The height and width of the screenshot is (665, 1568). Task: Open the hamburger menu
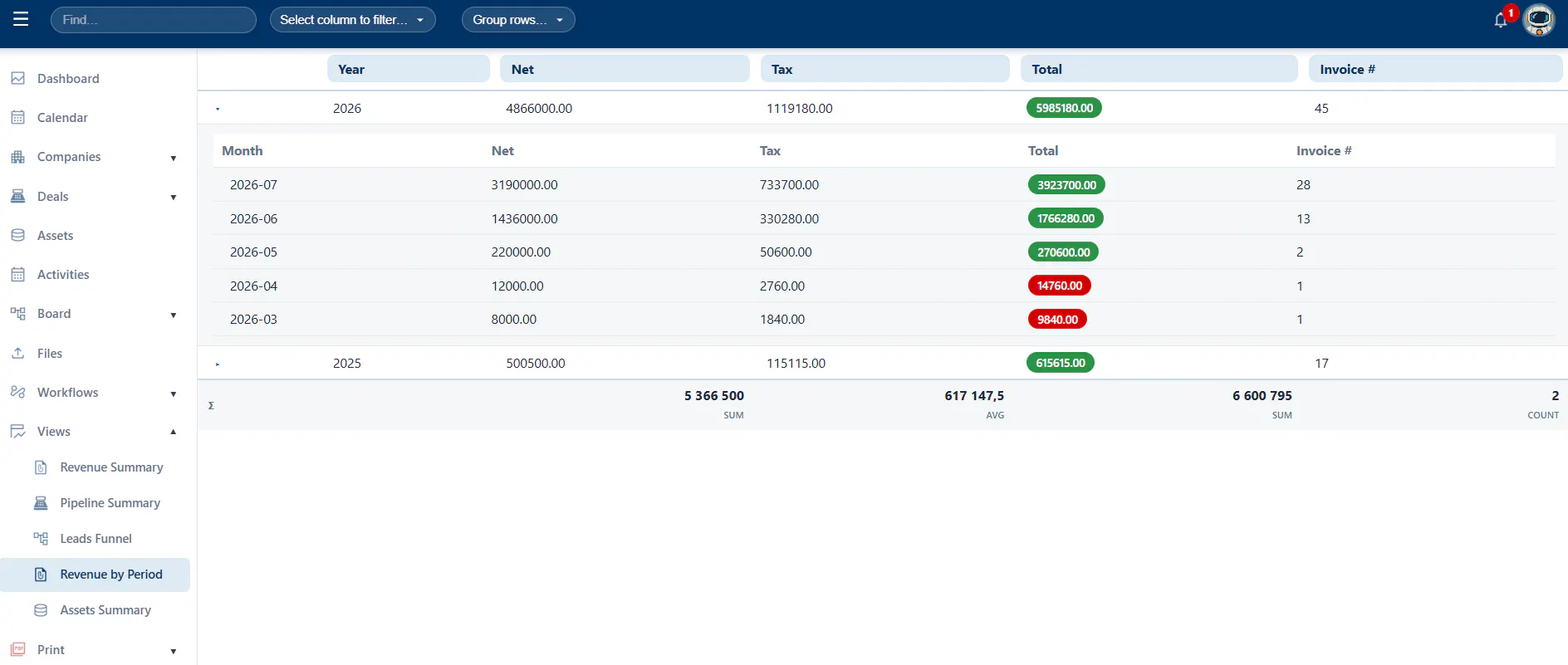click(21, 19)
